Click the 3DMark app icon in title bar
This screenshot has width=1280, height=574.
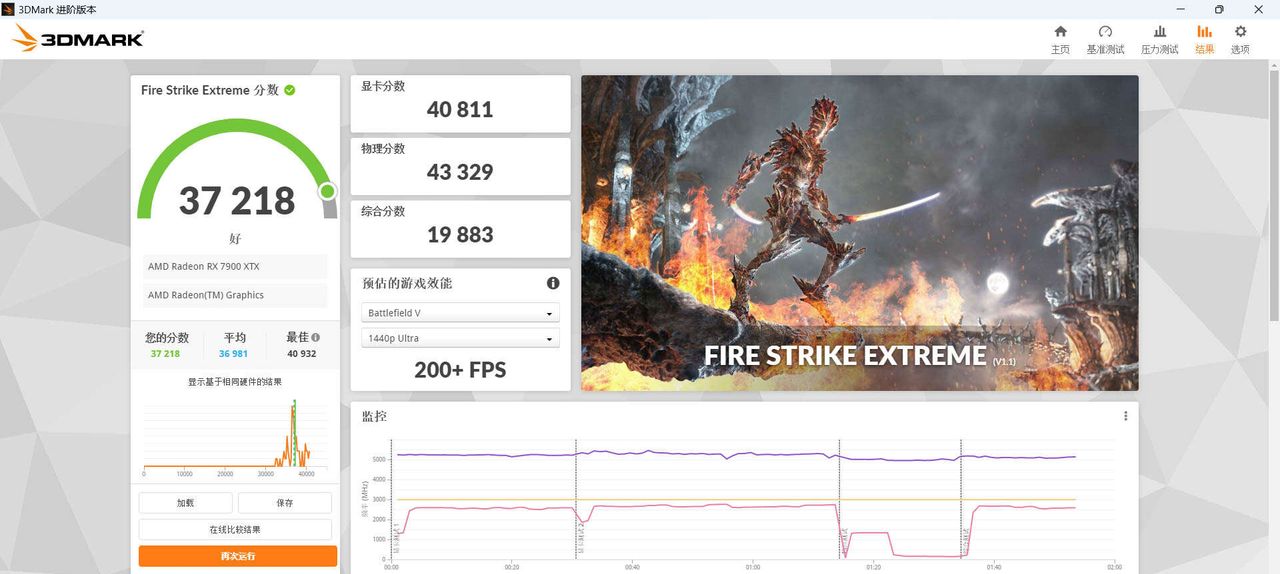coord(9,9)
